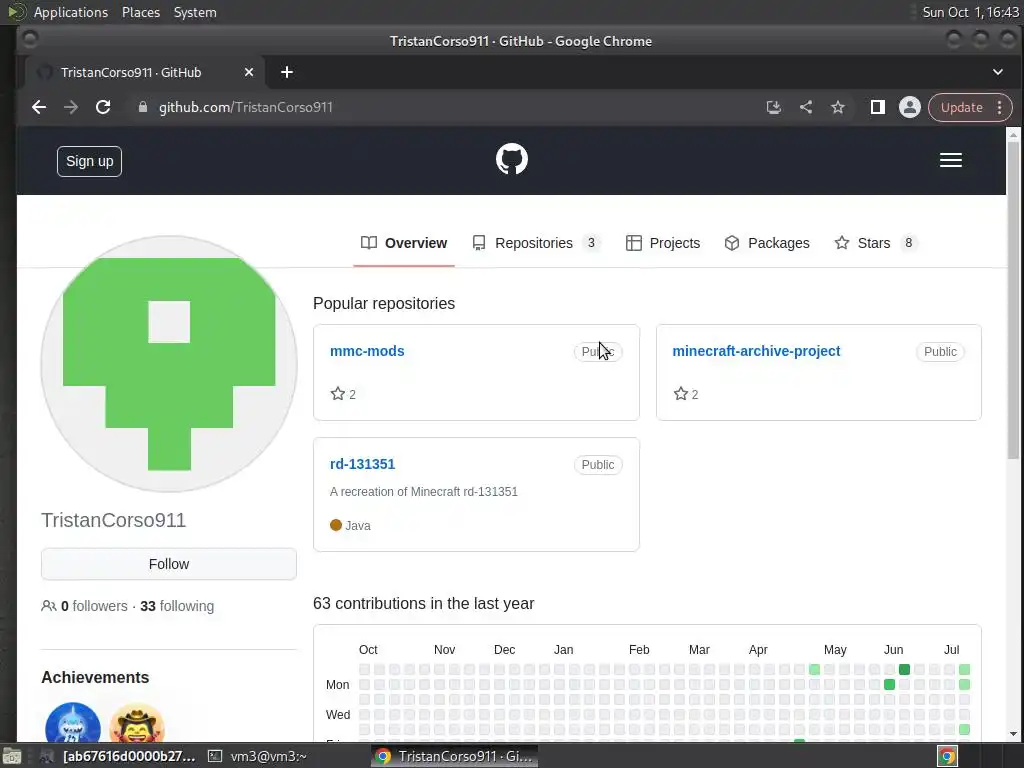Screen dimensions: 1024x768
Task: Click the star icon under mmc-mods
Action: (x=338, y=394)
